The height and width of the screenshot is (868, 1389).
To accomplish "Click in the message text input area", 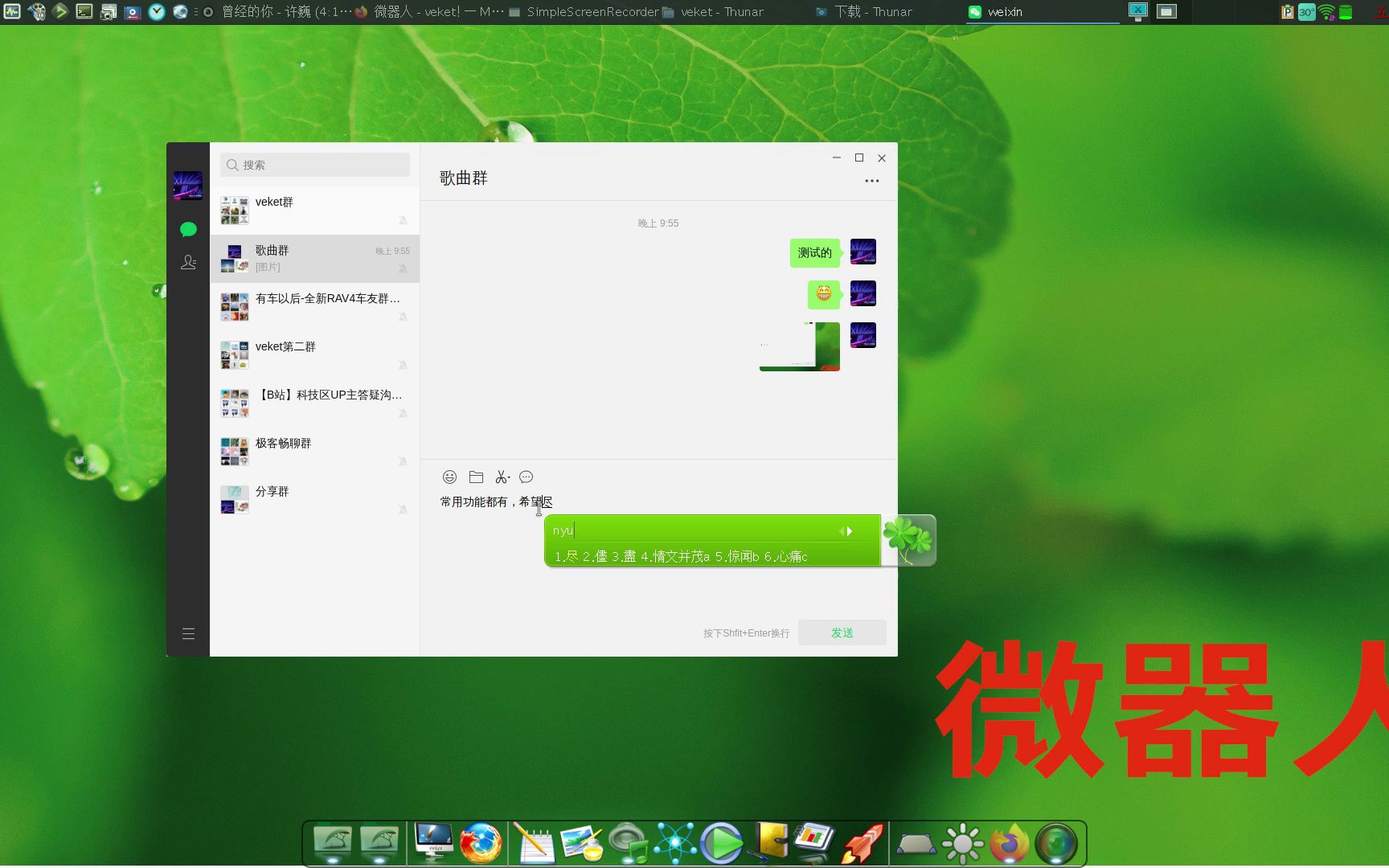I will pyautogui.click(x=659, y=555).
